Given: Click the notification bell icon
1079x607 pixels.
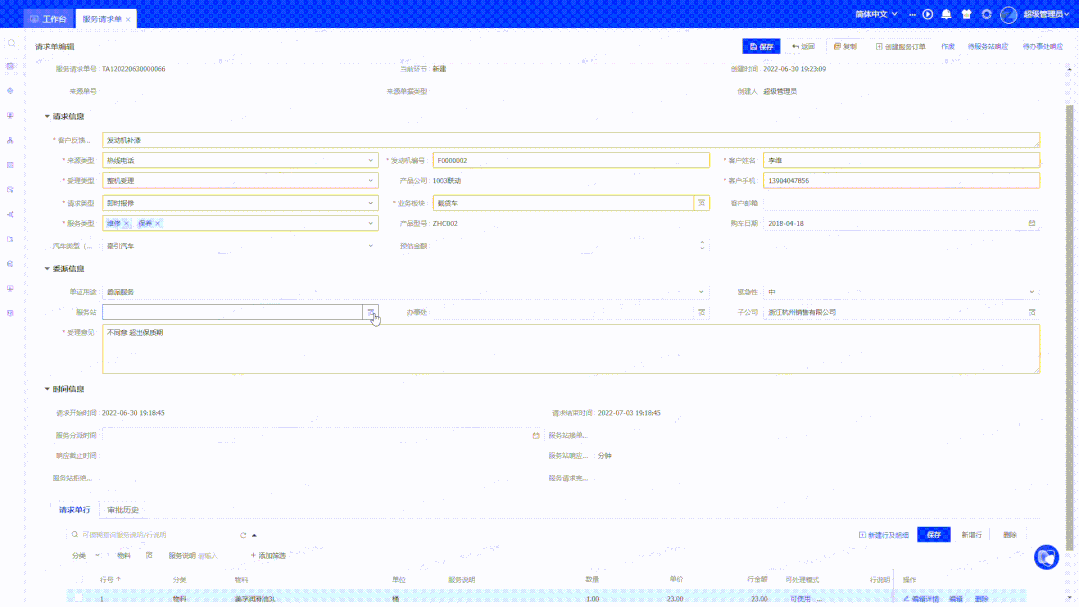Looking at the screenshot, I should pos(946,15).
